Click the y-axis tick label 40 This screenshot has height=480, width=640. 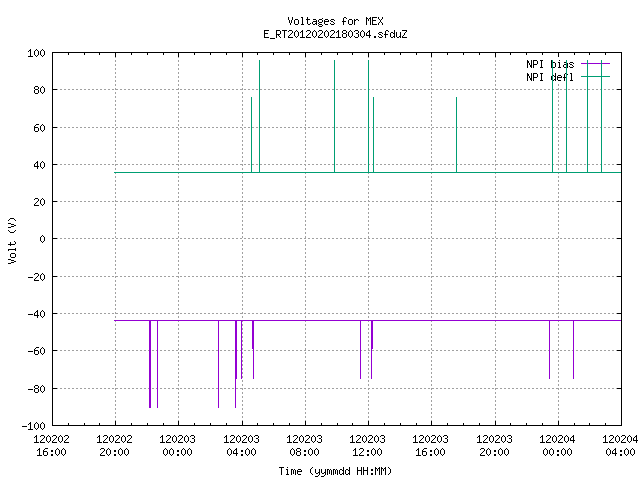pyautogui.click(x=39, y=165)
